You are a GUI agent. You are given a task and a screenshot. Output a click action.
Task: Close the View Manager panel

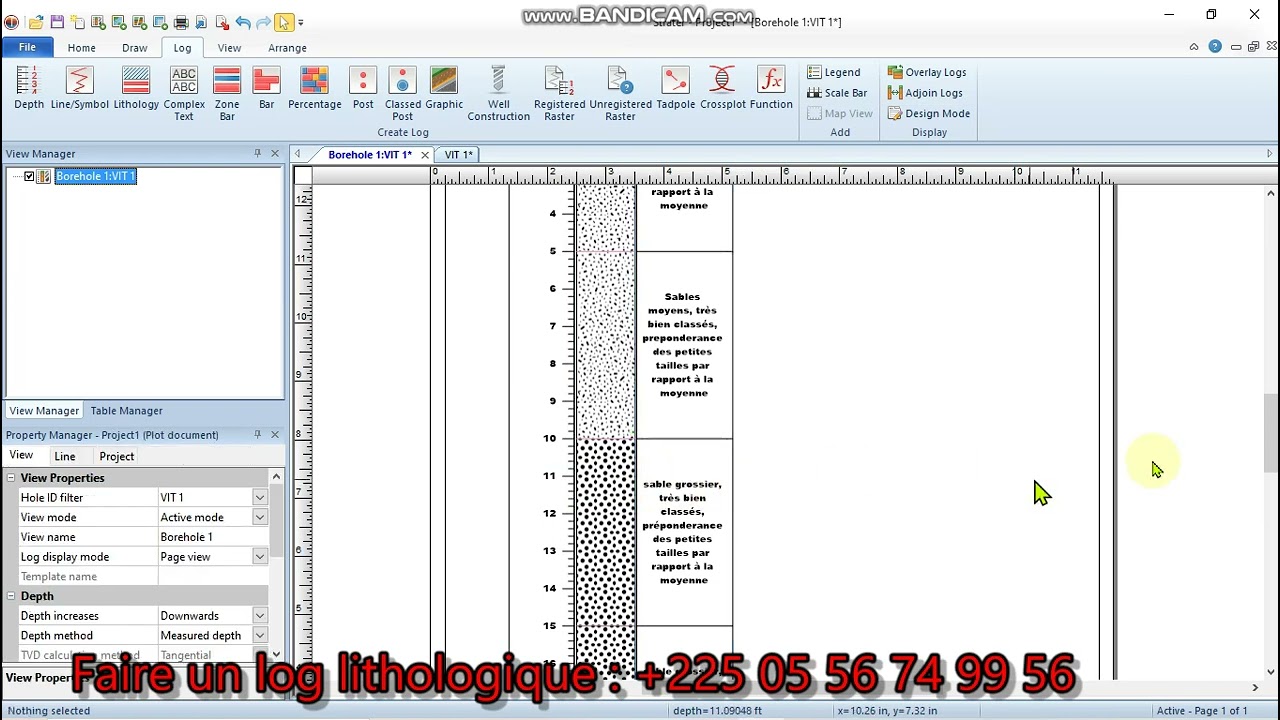coord(275,153)
